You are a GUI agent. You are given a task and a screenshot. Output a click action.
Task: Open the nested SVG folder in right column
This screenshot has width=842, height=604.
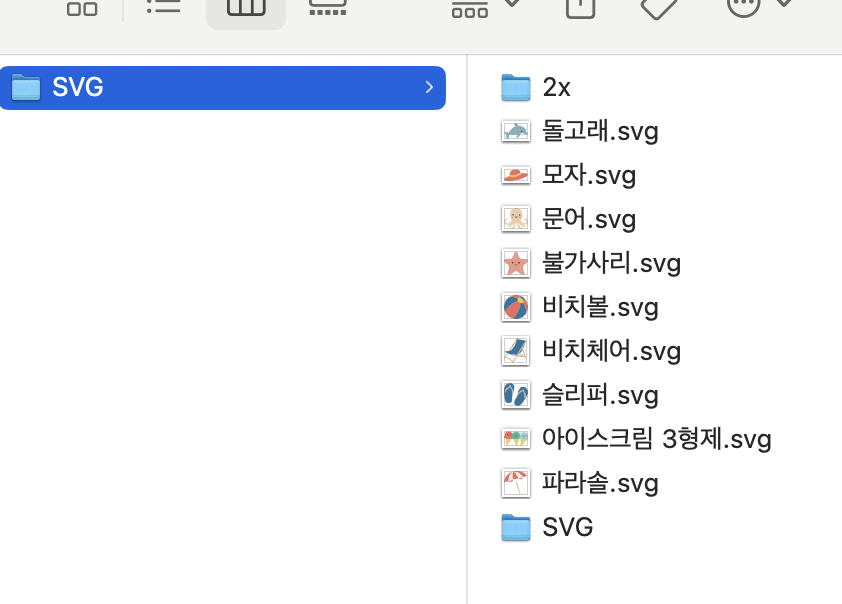pyautogui.click(x=568, y=527)
